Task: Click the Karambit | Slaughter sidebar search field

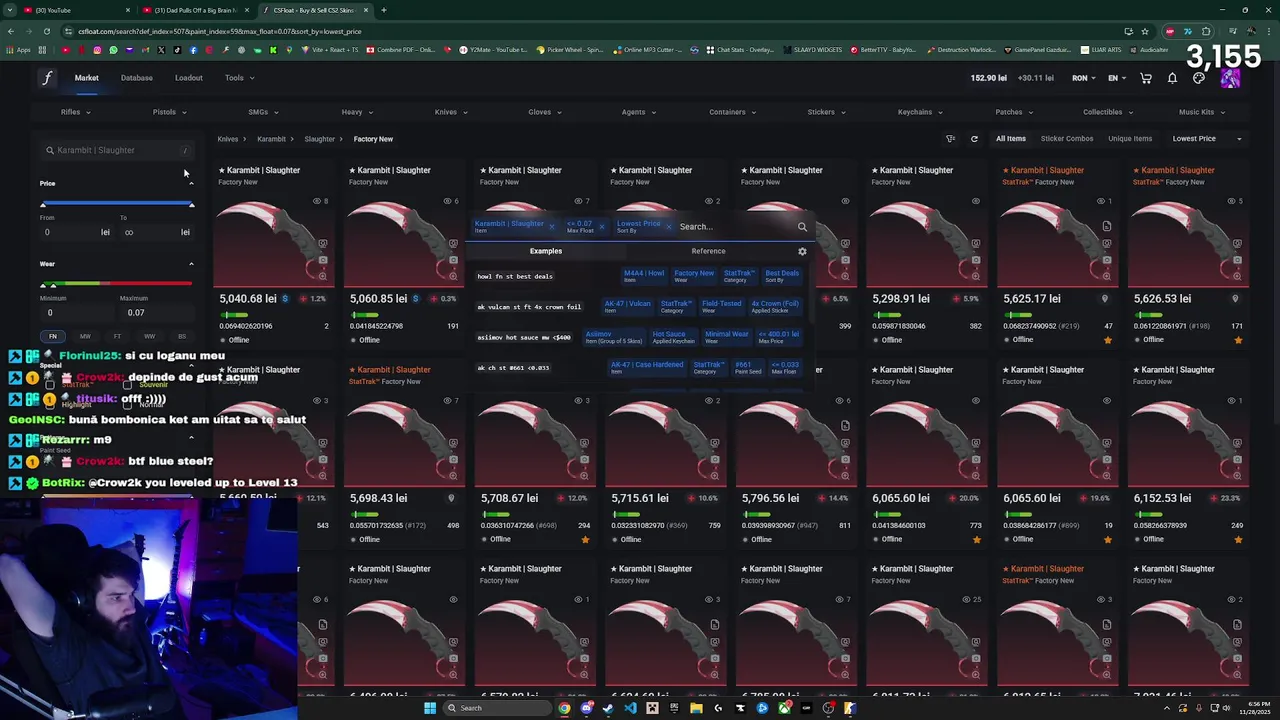Action: (117, 150)
